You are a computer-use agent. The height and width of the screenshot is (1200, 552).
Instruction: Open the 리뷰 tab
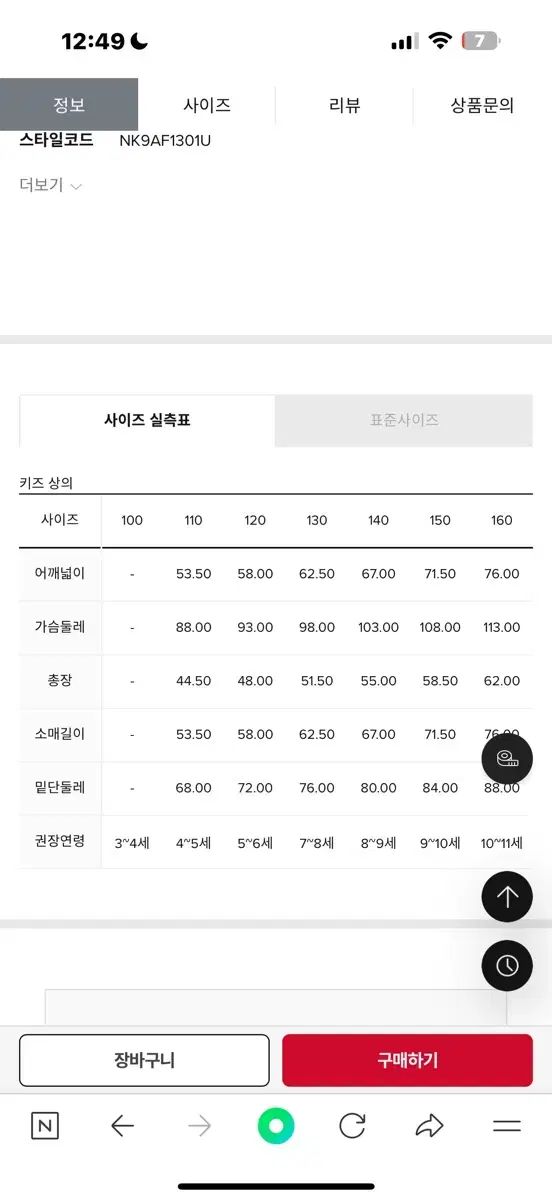click(344, 105)
